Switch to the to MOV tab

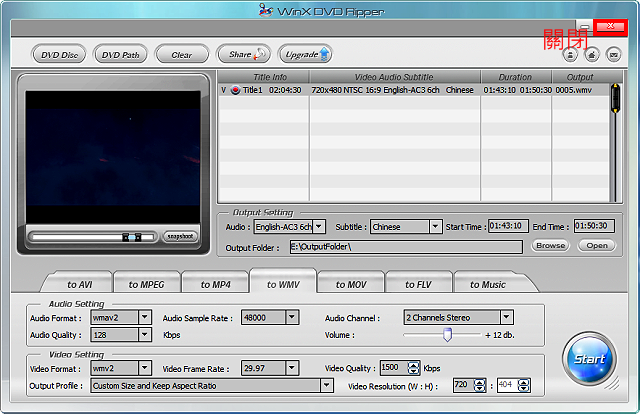pyautogui.click(x=351, y=284)
